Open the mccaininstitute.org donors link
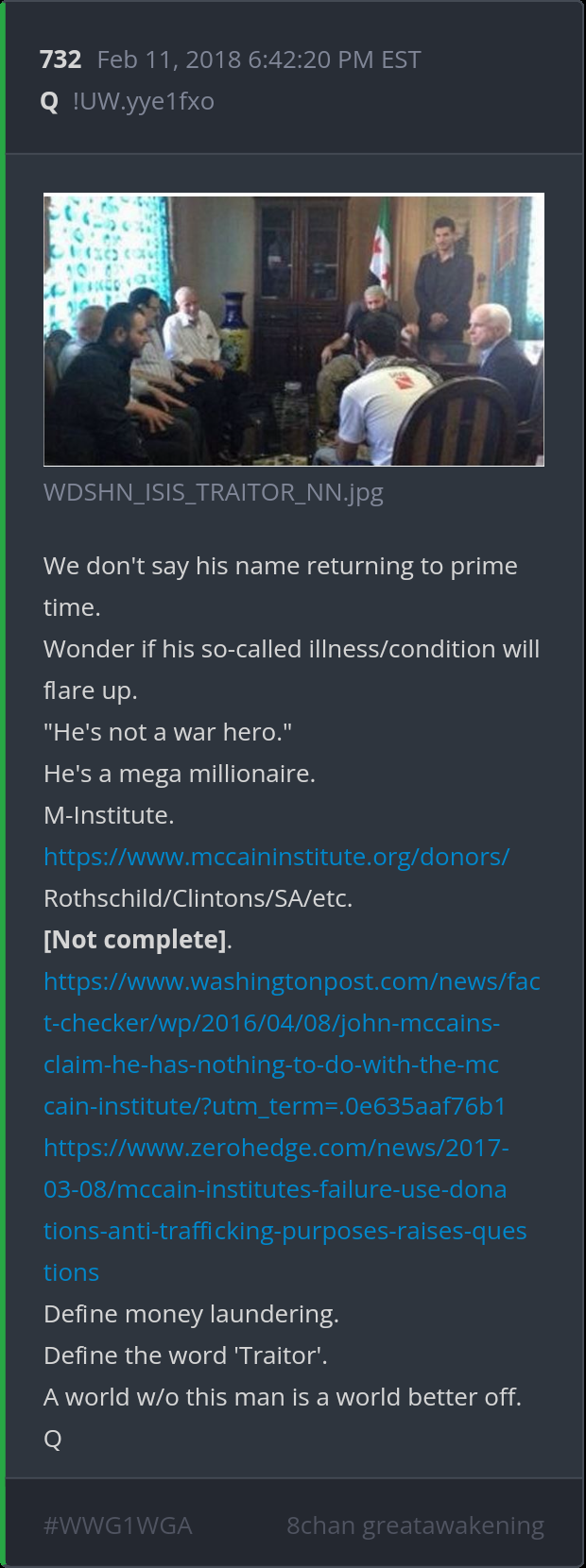The width and height of the screenshot is (586, 1568). click(x=276, y=857)
